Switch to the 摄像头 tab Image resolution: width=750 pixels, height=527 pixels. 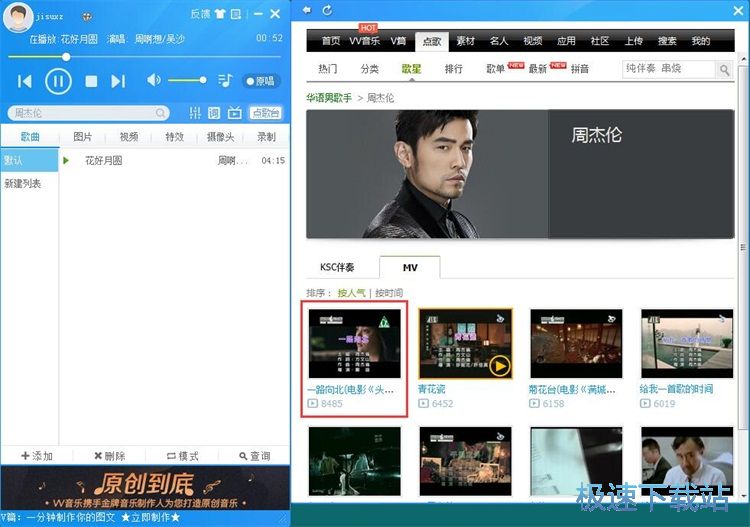click(x=221, y=137)
